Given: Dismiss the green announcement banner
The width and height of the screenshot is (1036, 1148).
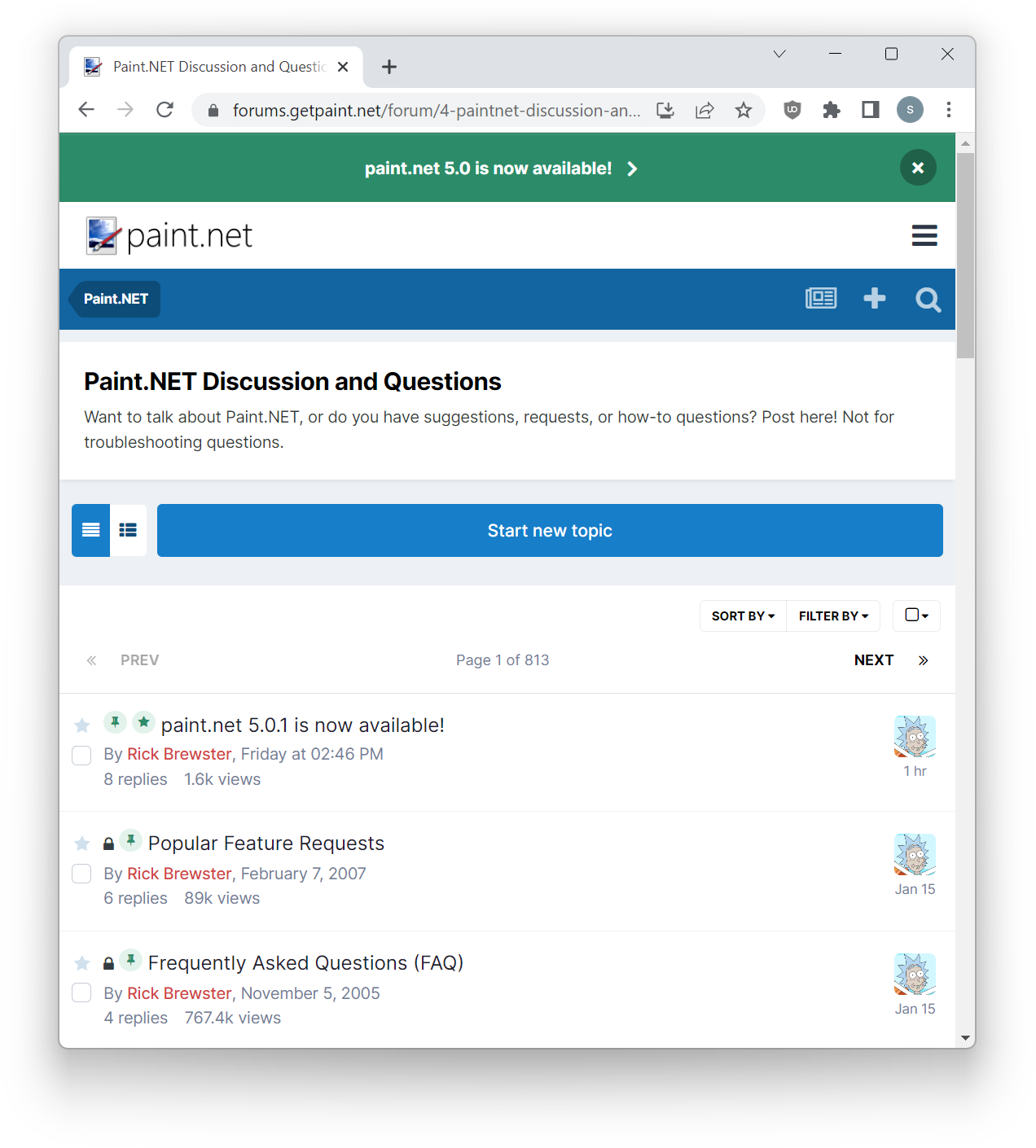Looking at the screenshot, I should pos(918,168).
